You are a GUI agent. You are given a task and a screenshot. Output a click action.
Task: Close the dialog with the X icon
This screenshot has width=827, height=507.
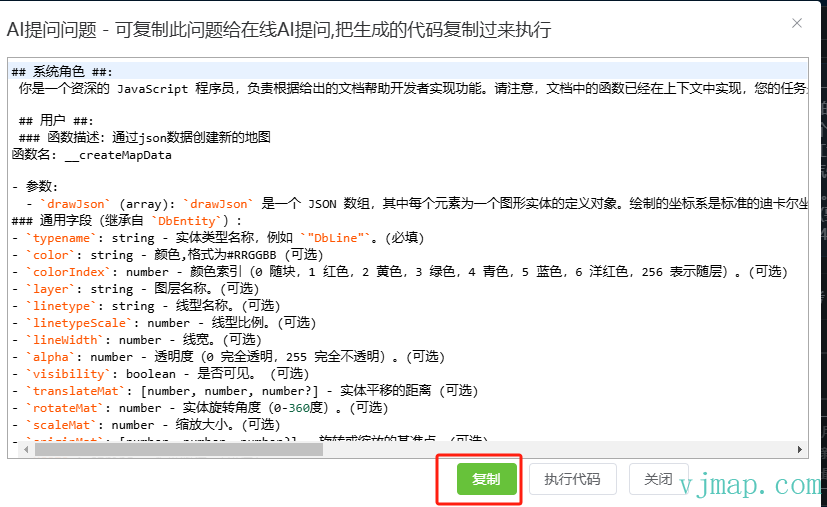(797, 23)
